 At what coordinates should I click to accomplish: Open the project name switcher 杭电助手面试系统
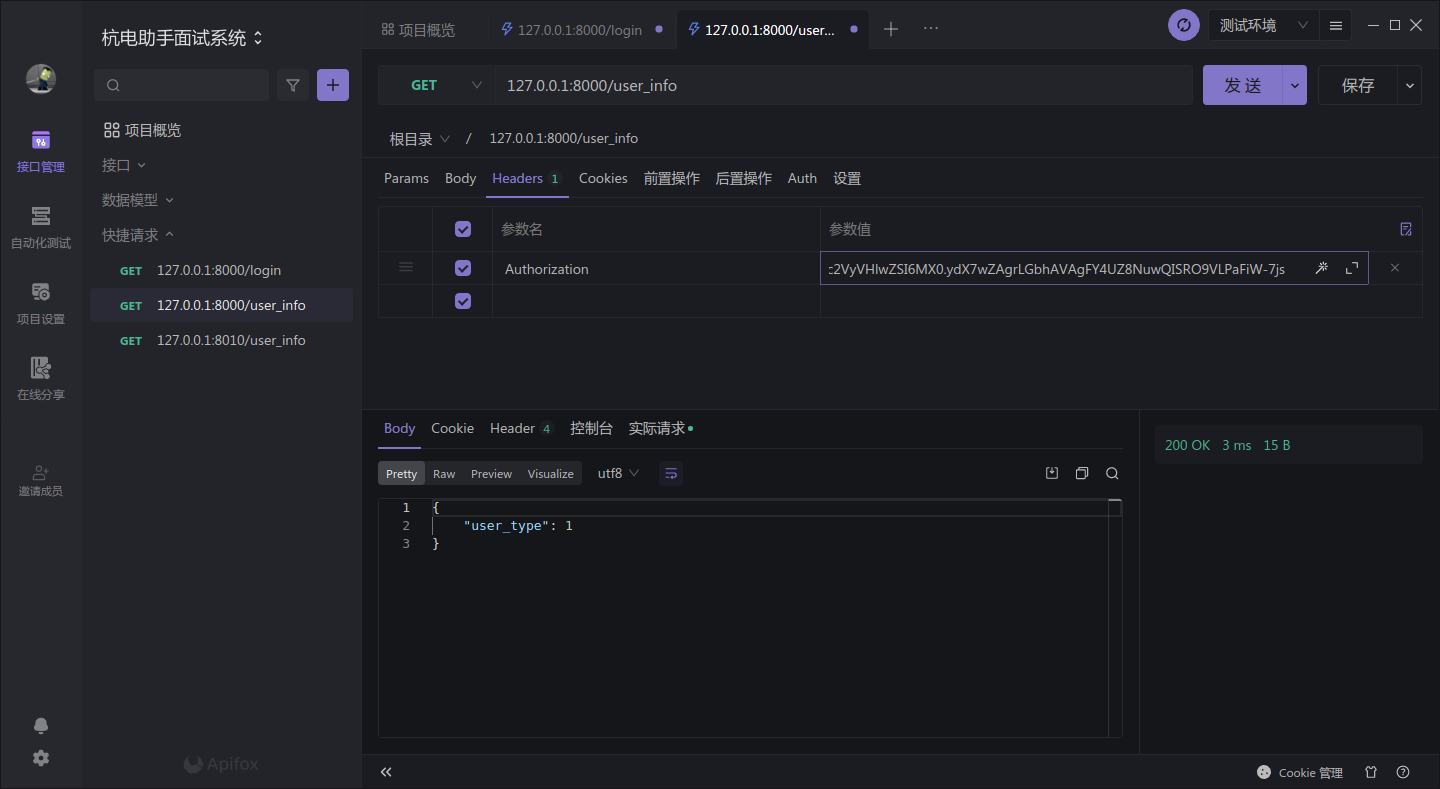(182, 38)
